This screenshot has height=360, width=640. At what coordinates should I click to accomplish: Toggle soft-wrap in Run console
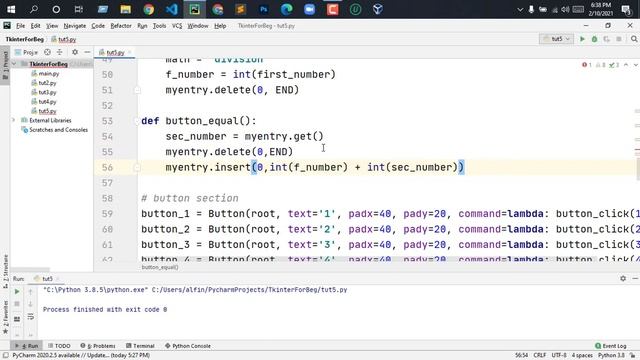coord(31,316)
